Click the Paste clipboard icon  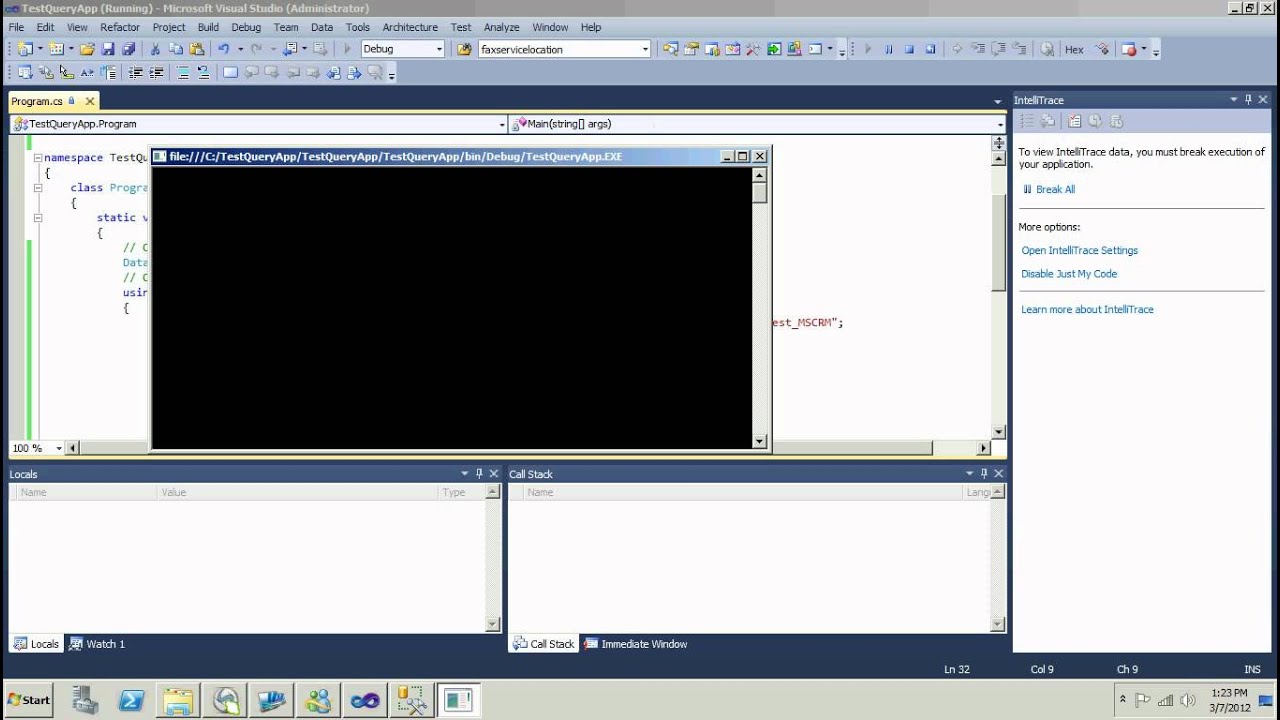(197, 49)
